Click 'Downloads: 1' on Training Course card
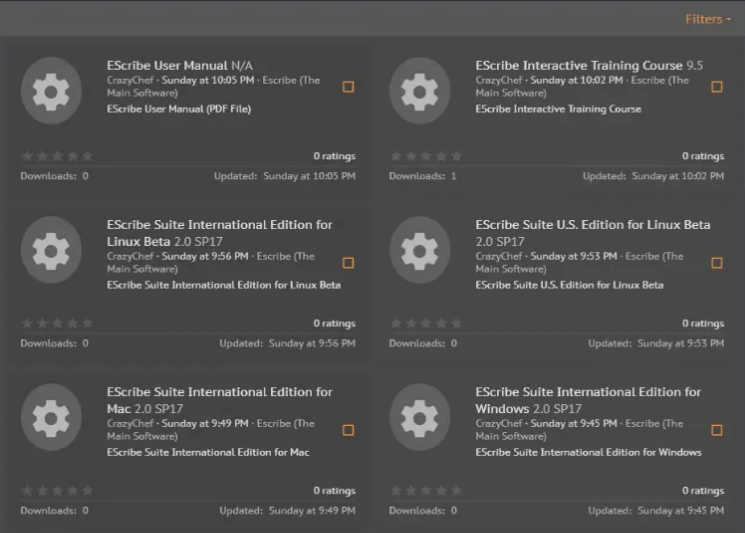745x533 pixels. pyautogui.click(x=422, y=176)
